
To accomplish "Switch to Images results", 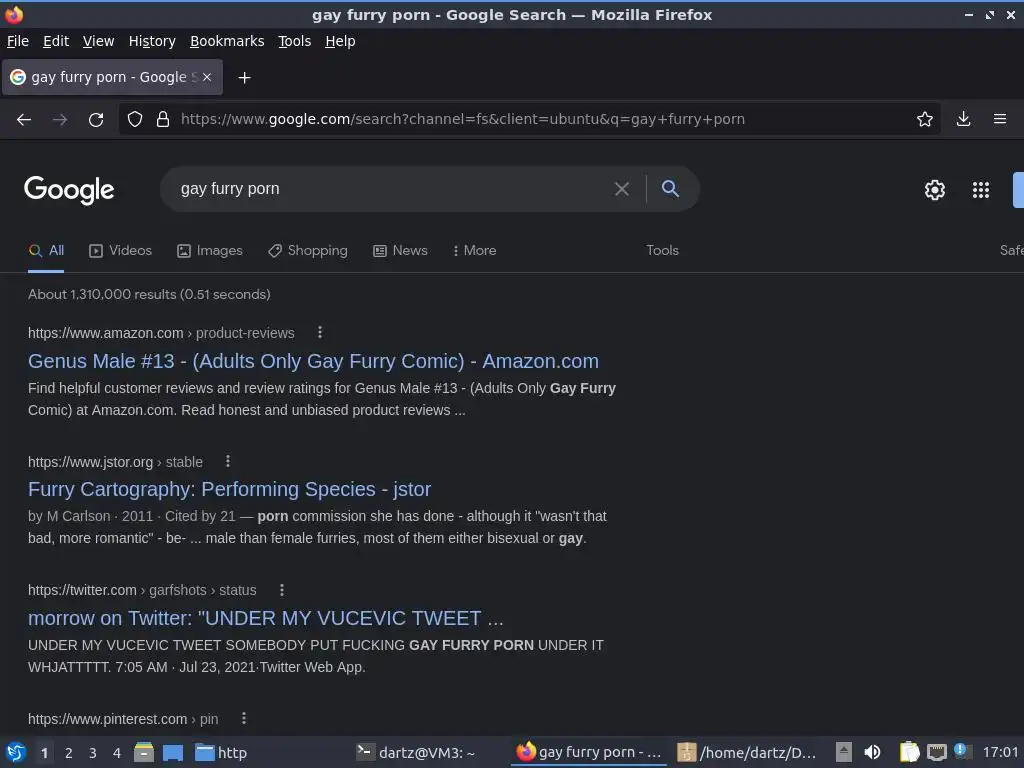I will coord(210,251).
